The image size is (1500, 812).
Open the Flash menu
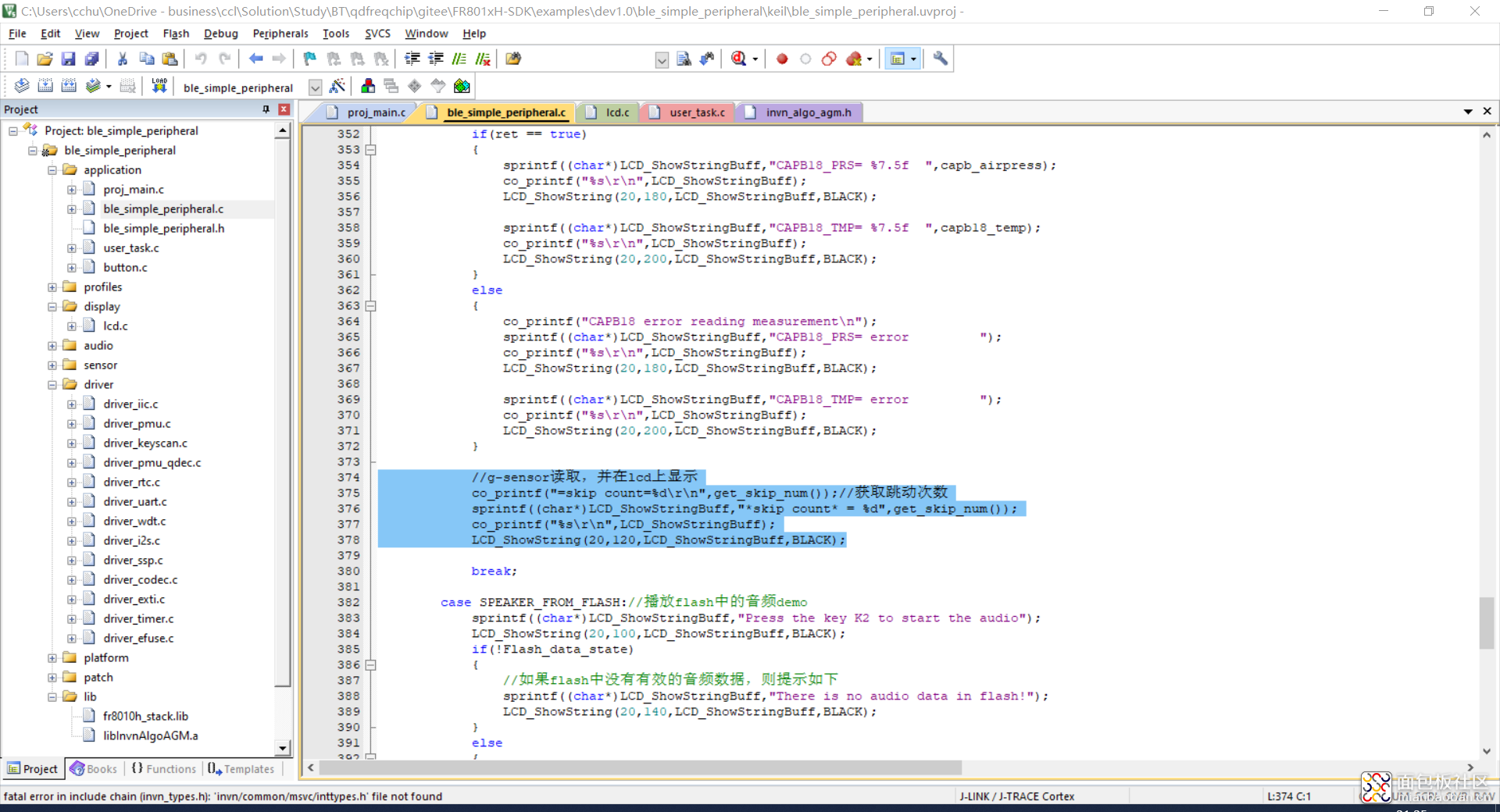tap(176, 34)
